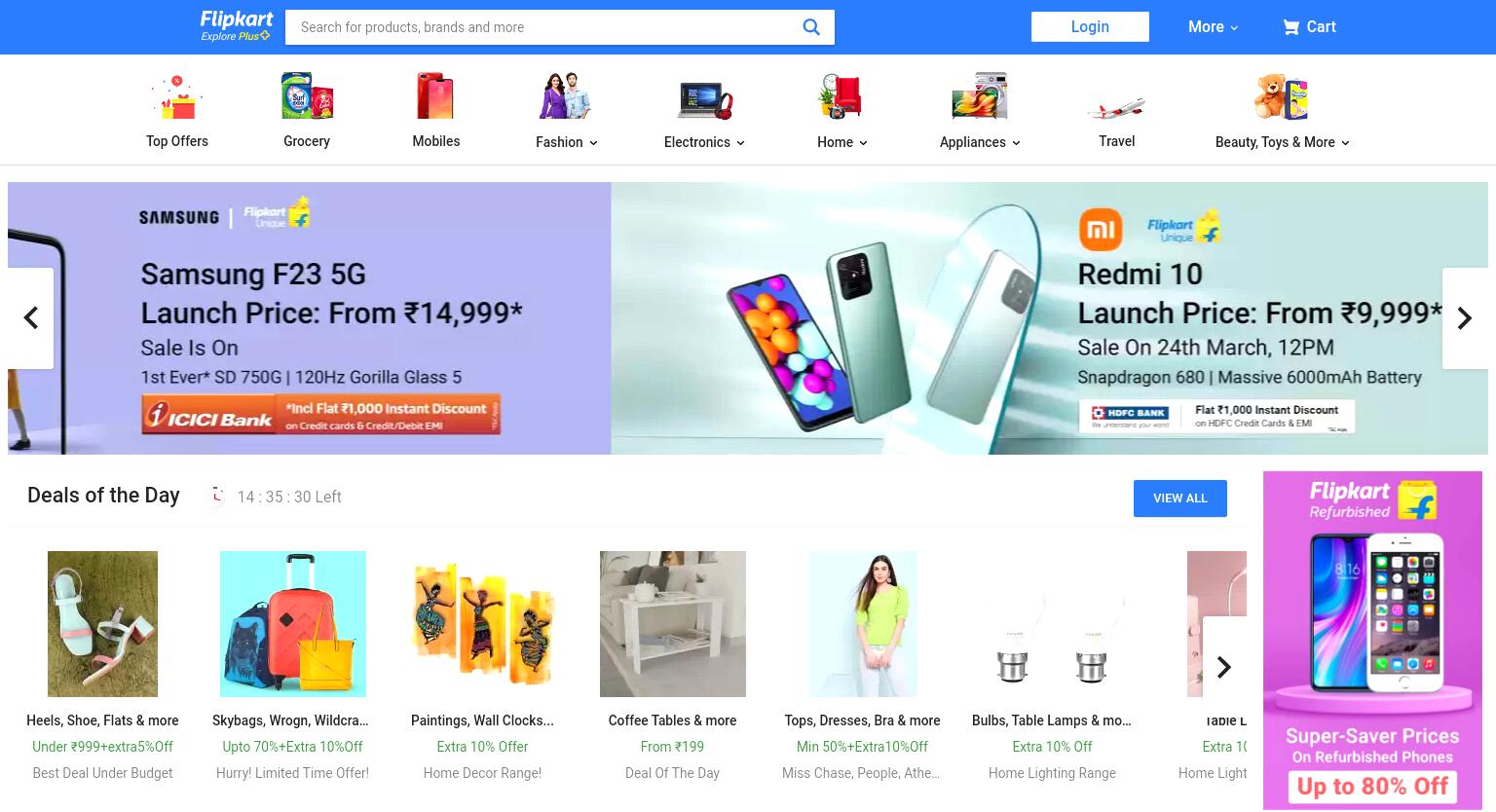Image resolution: width=1496 pixels, height=812 pixels.
Task: Click the Flipkart logo
Action: (236, 26)
